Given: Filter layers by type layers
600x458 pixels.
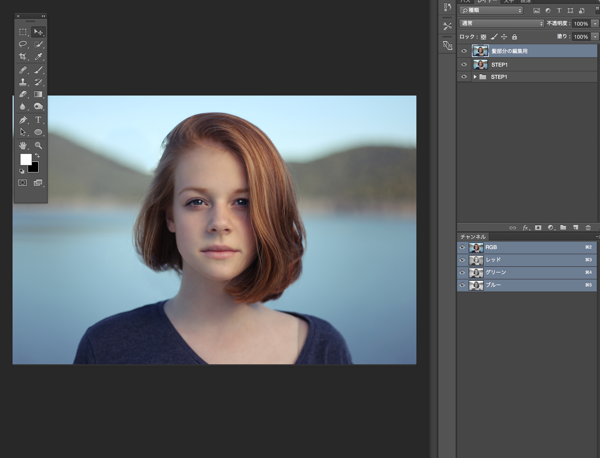Looking at the screenshot, I should coord(559,11).
